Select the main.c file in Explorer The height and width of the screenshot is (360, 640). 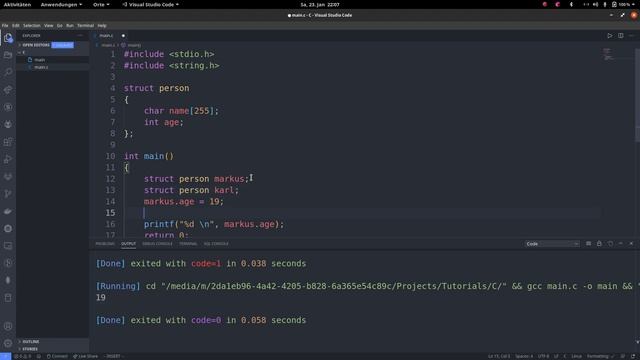[52, 67]
